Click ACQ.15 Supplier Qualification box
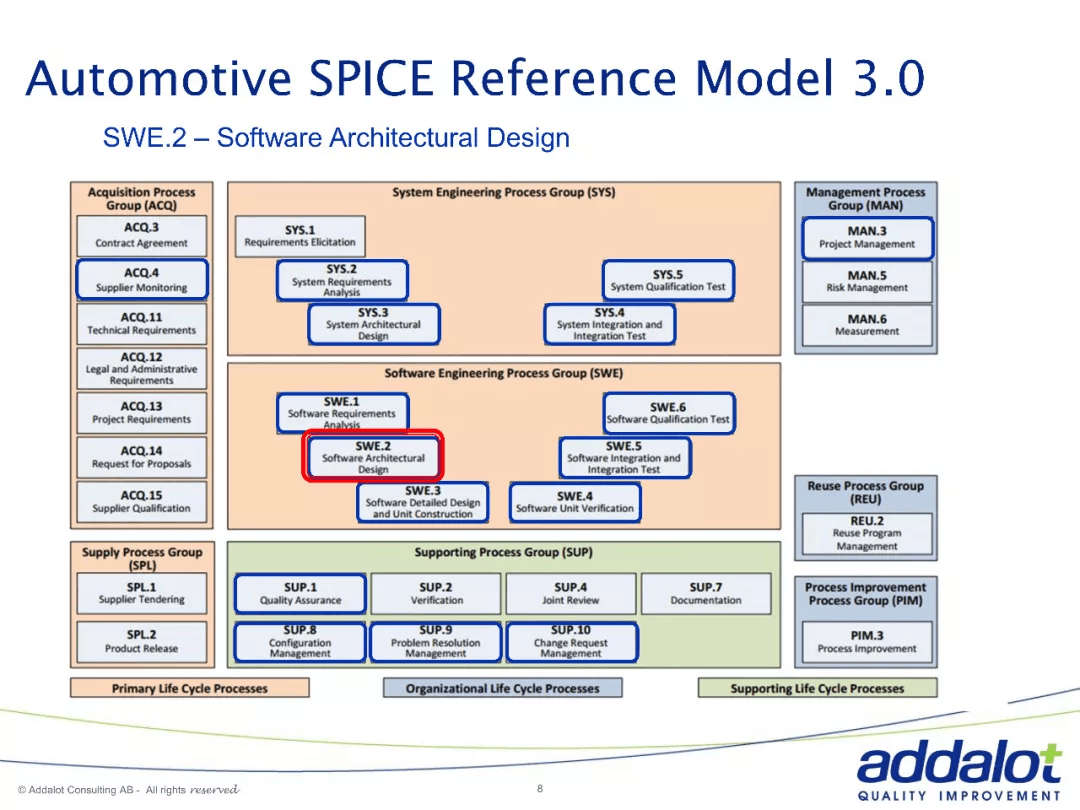The height and width of the screenshot is (810, 1080). pyautogui.click(x=142, y=501)
